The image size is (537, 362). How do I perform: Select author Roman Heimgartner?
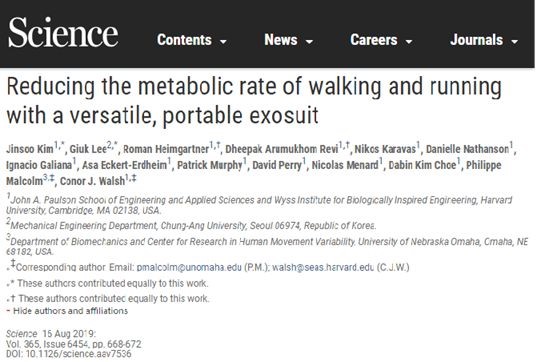point(166,149)
